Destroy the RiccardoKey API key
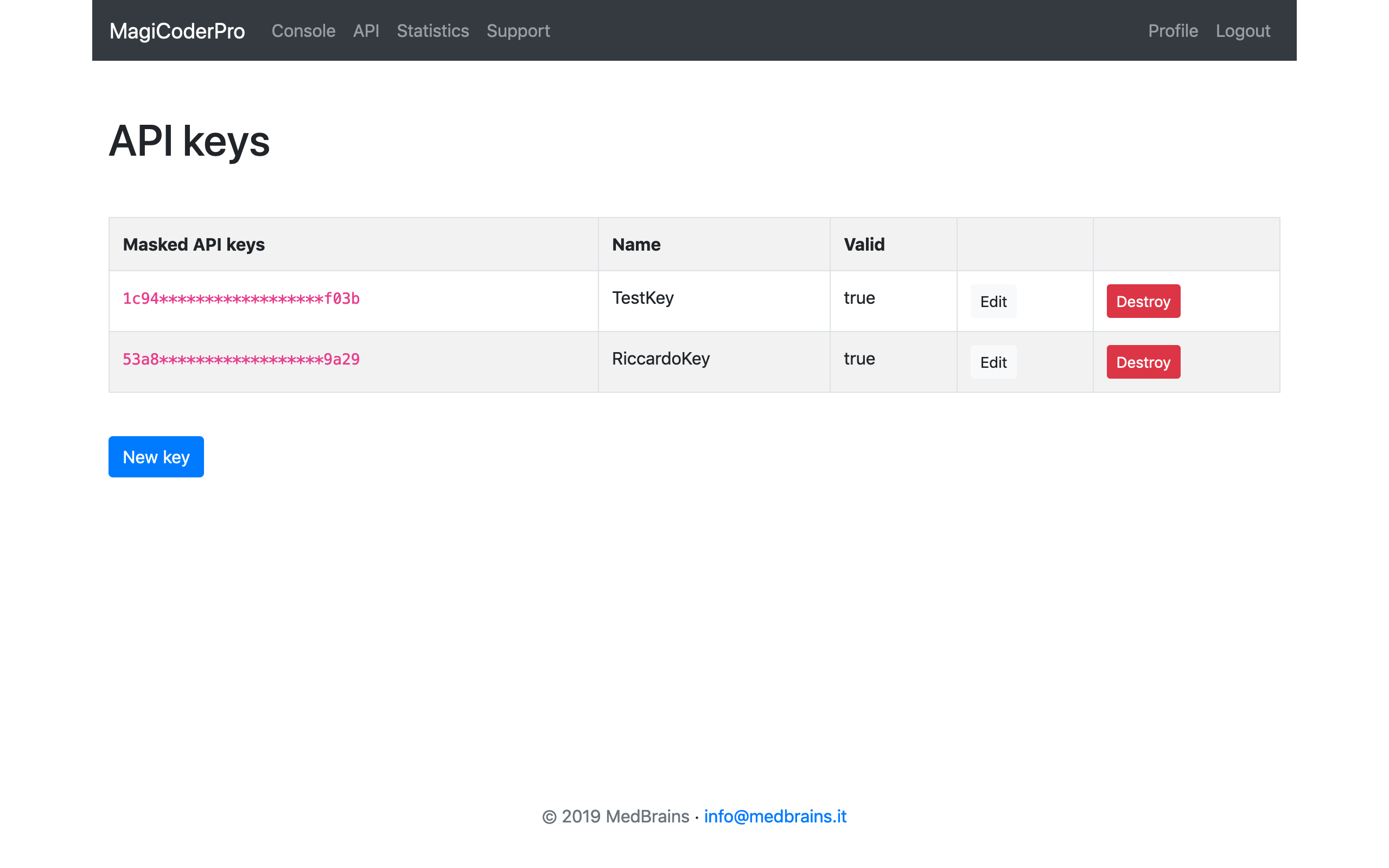 (1143, 362)
